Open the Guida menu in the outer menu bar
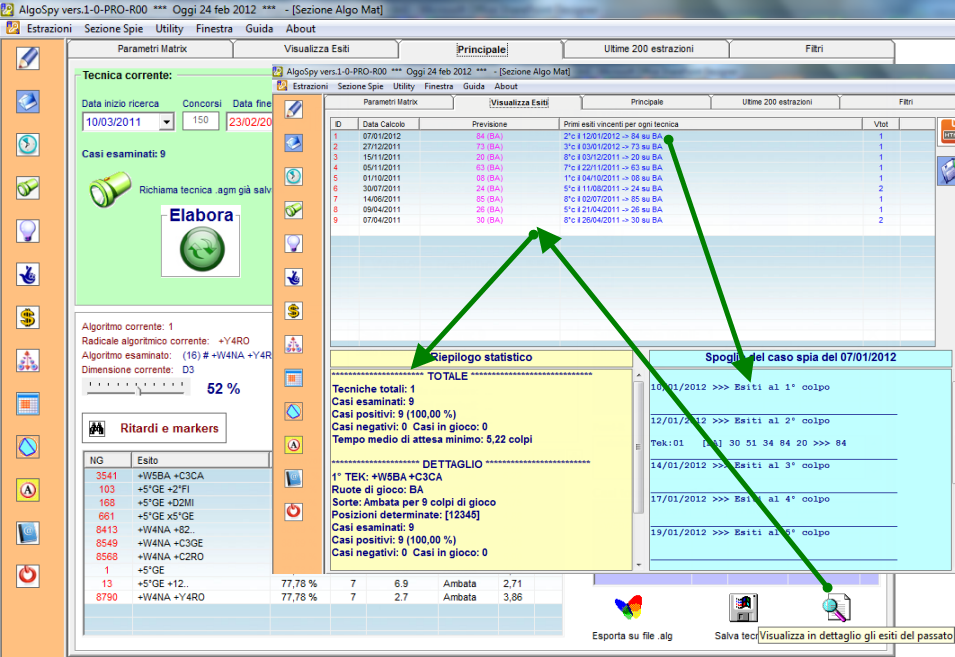Viewport: 955px width, 657px height. tap(259, 29)
